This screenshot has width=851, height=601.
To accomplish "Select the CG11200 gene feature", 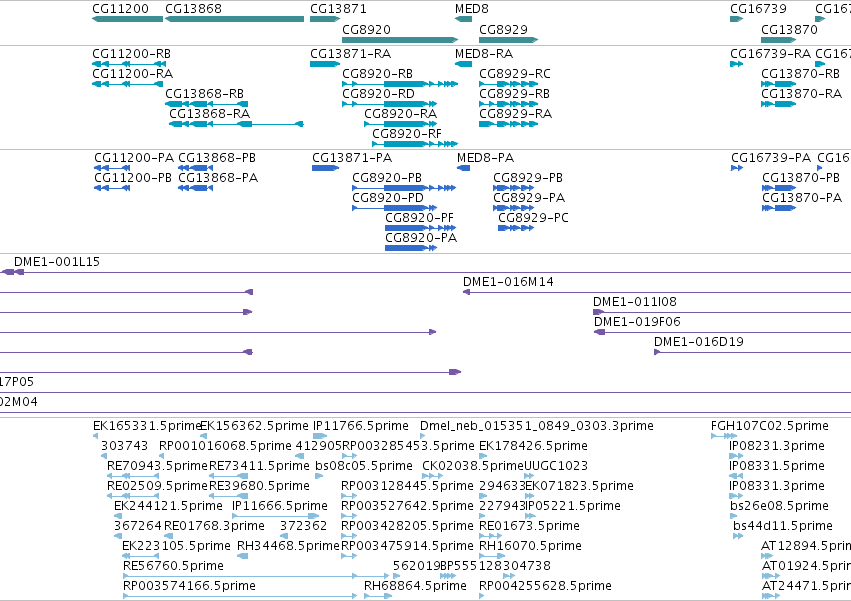I will pyautogui.click(x=128, y=19).
